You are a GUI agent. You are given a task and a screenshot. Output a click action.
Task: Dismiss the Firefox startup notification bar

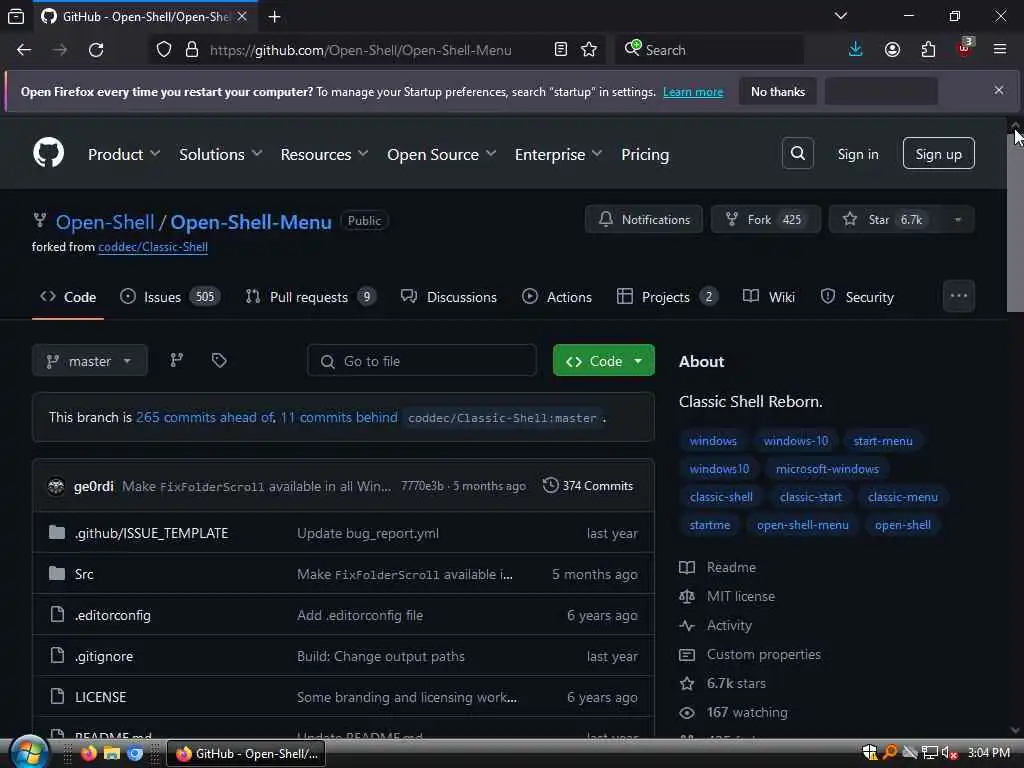[999, 90]
